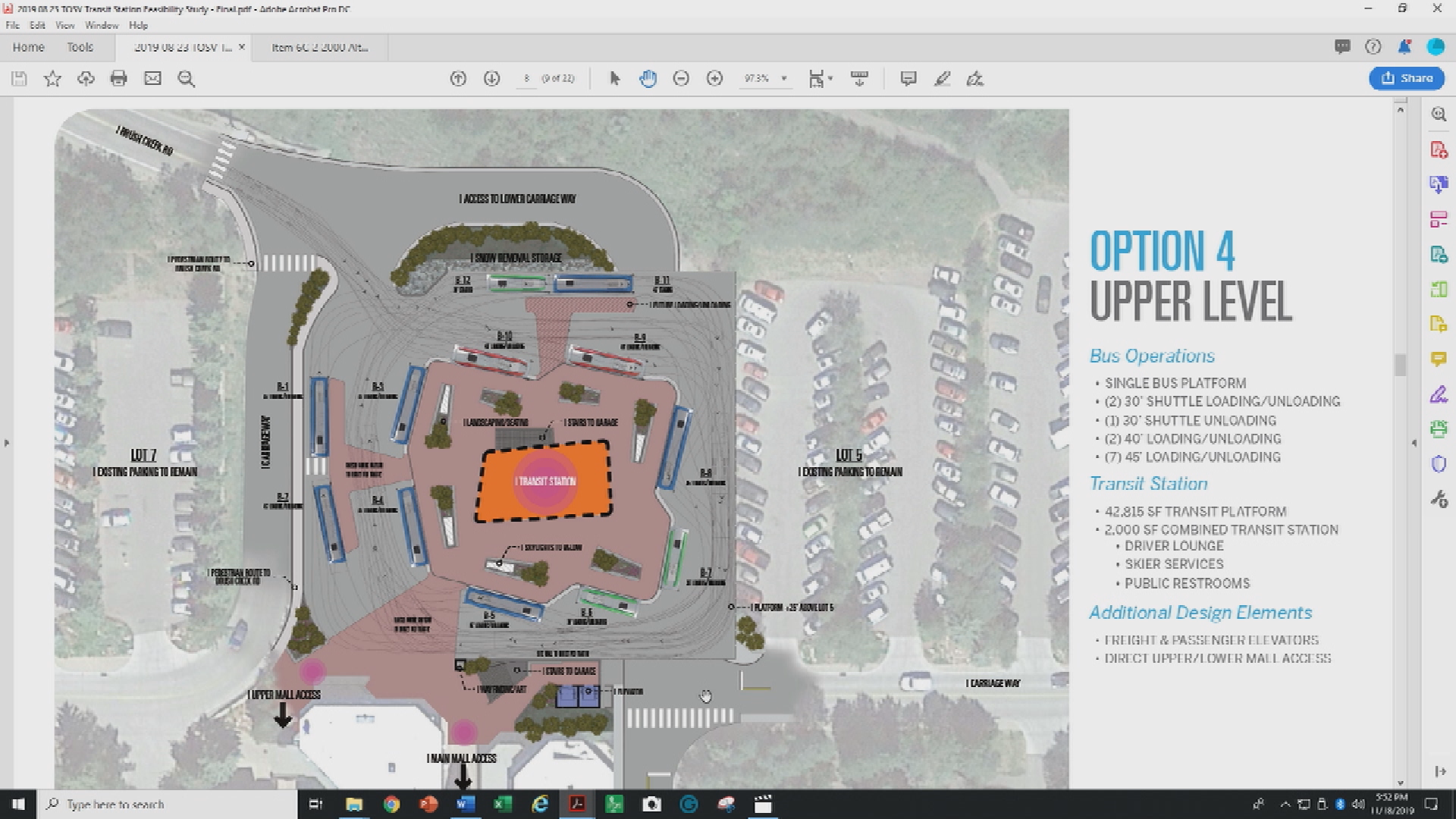Click the blue Share button
This screenshot has width=1456, height=819.
[1407, 78]
